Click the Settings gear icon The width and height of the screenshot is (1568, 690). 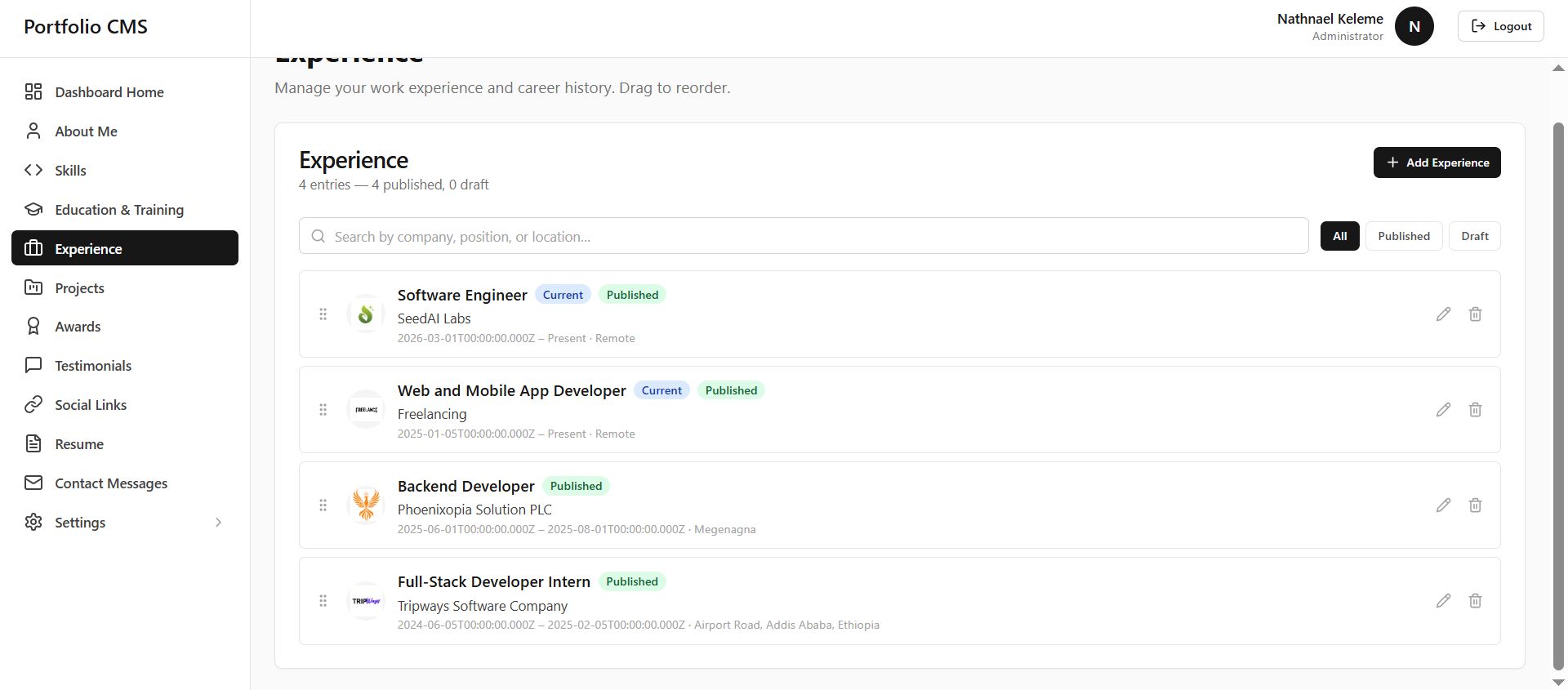(33, 522)
